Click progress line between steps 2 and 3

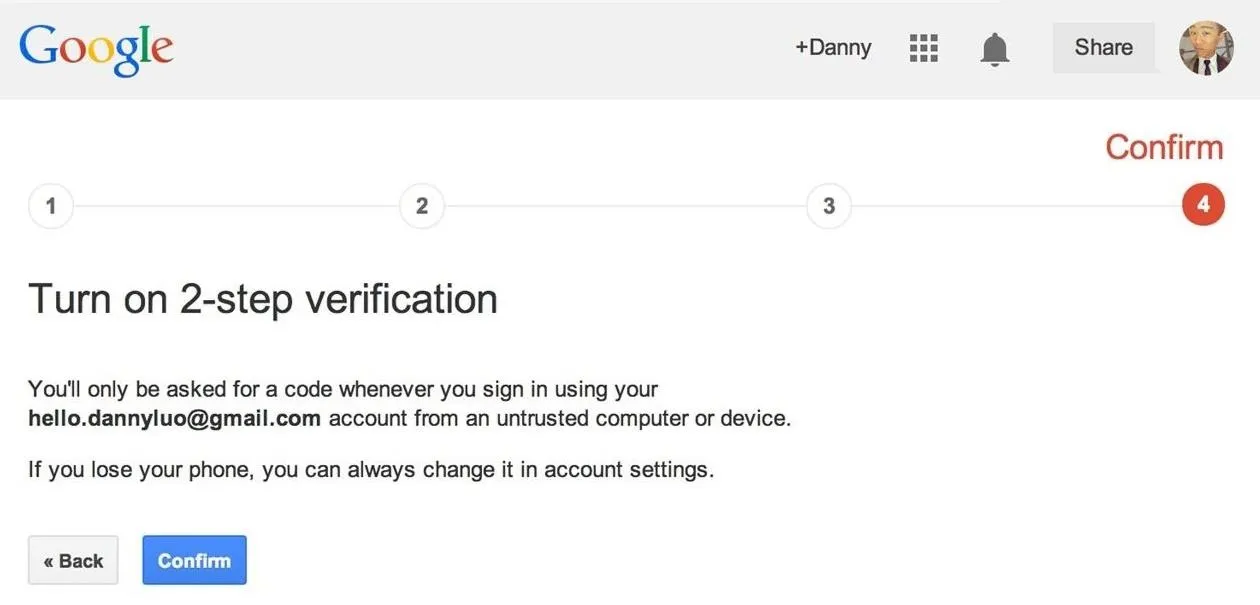point(626,206)
